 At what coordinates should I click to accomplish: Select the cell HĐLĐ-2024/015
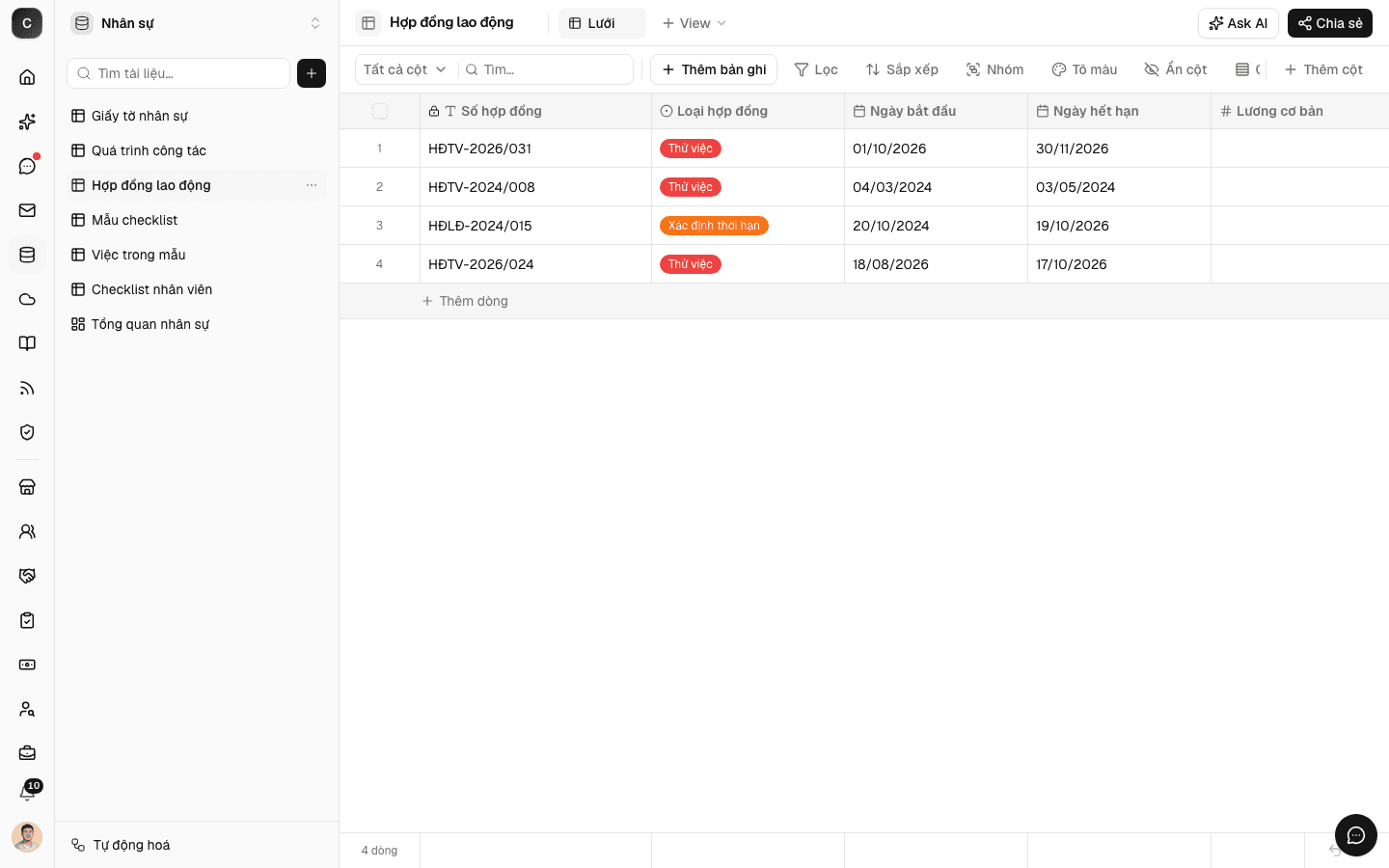(536, 226)
